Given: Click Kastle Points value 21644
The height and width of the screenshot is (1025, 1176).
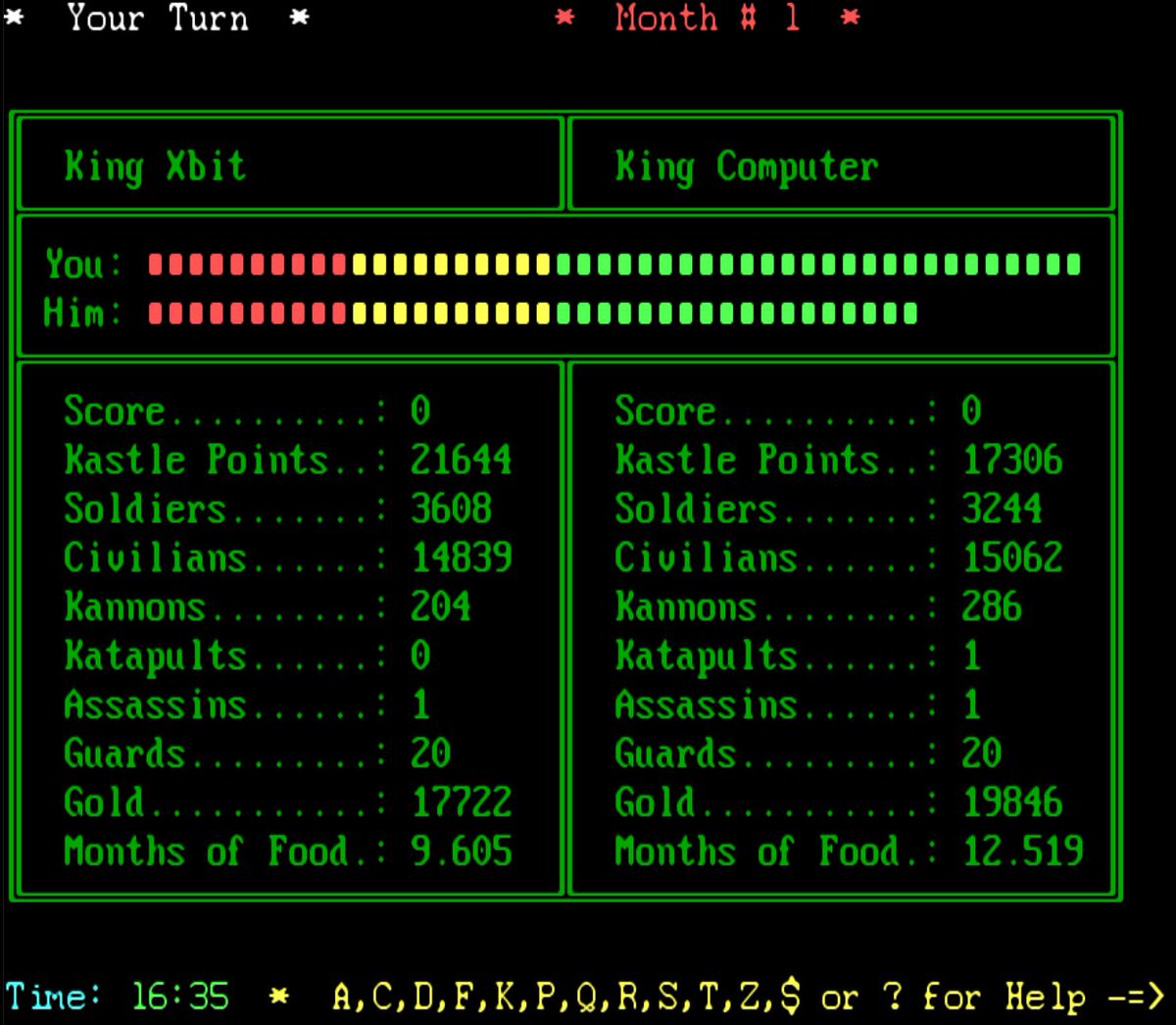Looking at the screenshot, I should point(461,460).
